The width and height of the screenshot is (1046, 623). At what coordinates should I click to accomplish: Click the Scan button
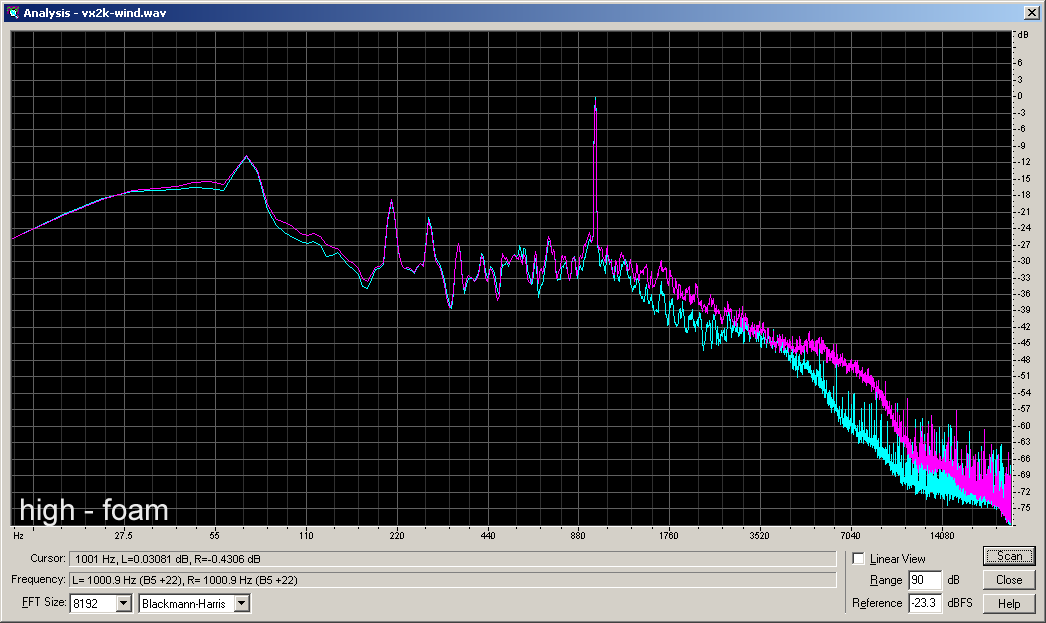(x=1009, y=556)
